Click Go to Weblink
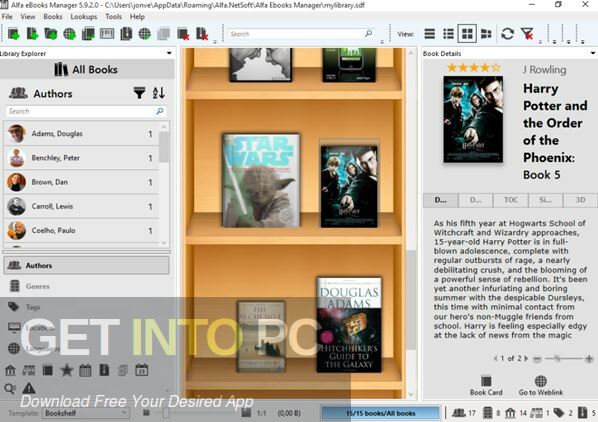Image resolution: width=598 pixels, height=422 pixels. pos(541,385)
